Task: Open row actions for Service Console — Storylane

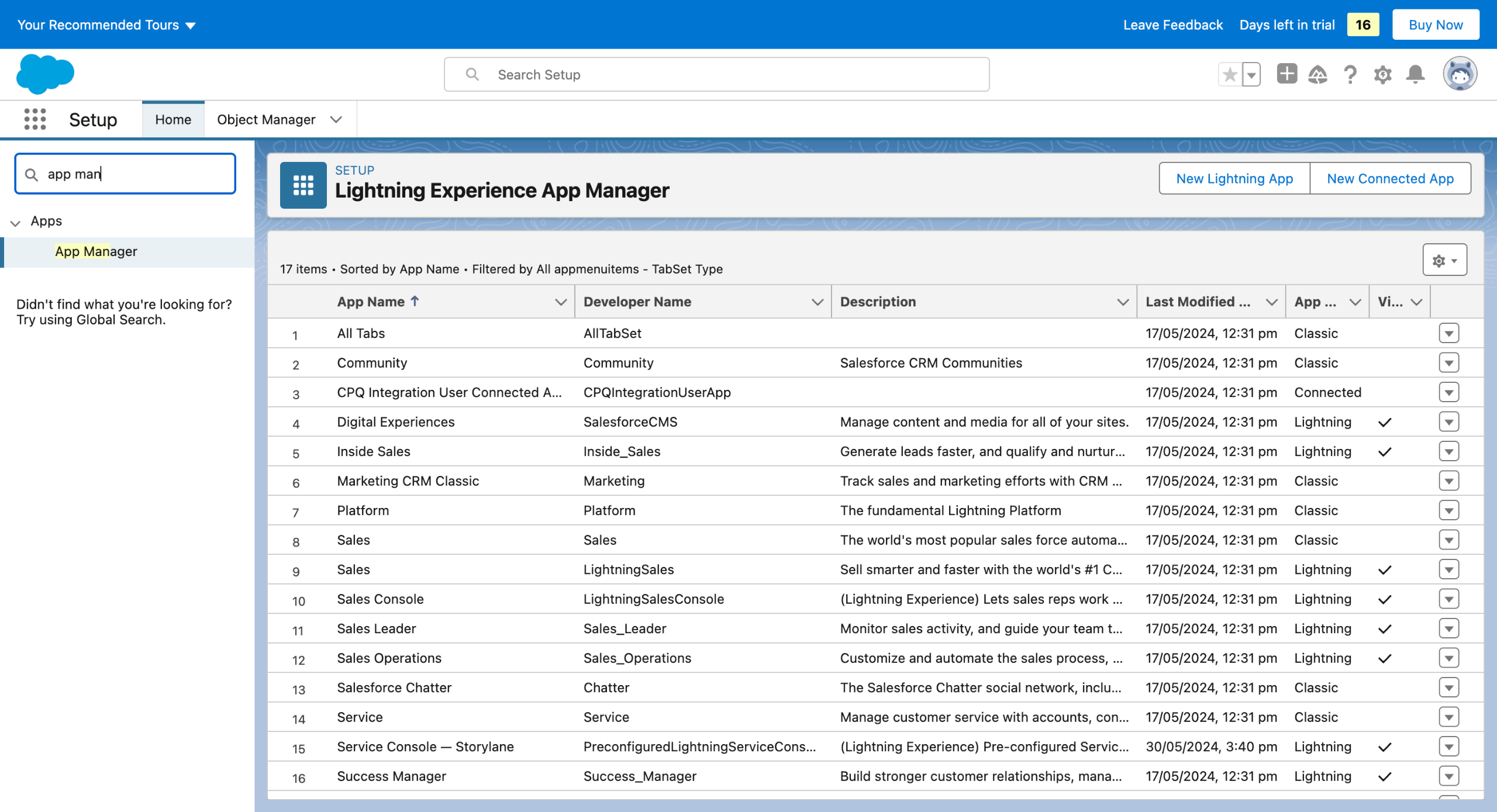Action: [1448, 747]
